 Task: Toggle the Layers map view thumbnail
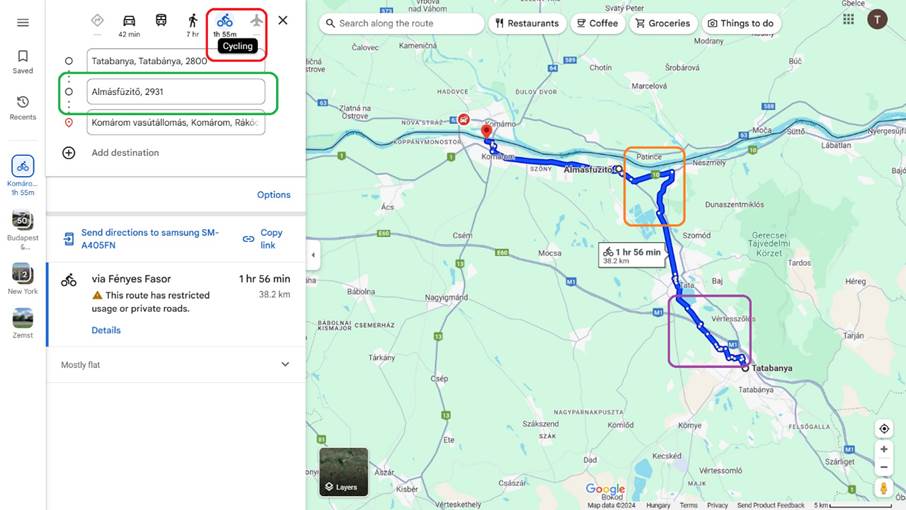click(344, 472)
